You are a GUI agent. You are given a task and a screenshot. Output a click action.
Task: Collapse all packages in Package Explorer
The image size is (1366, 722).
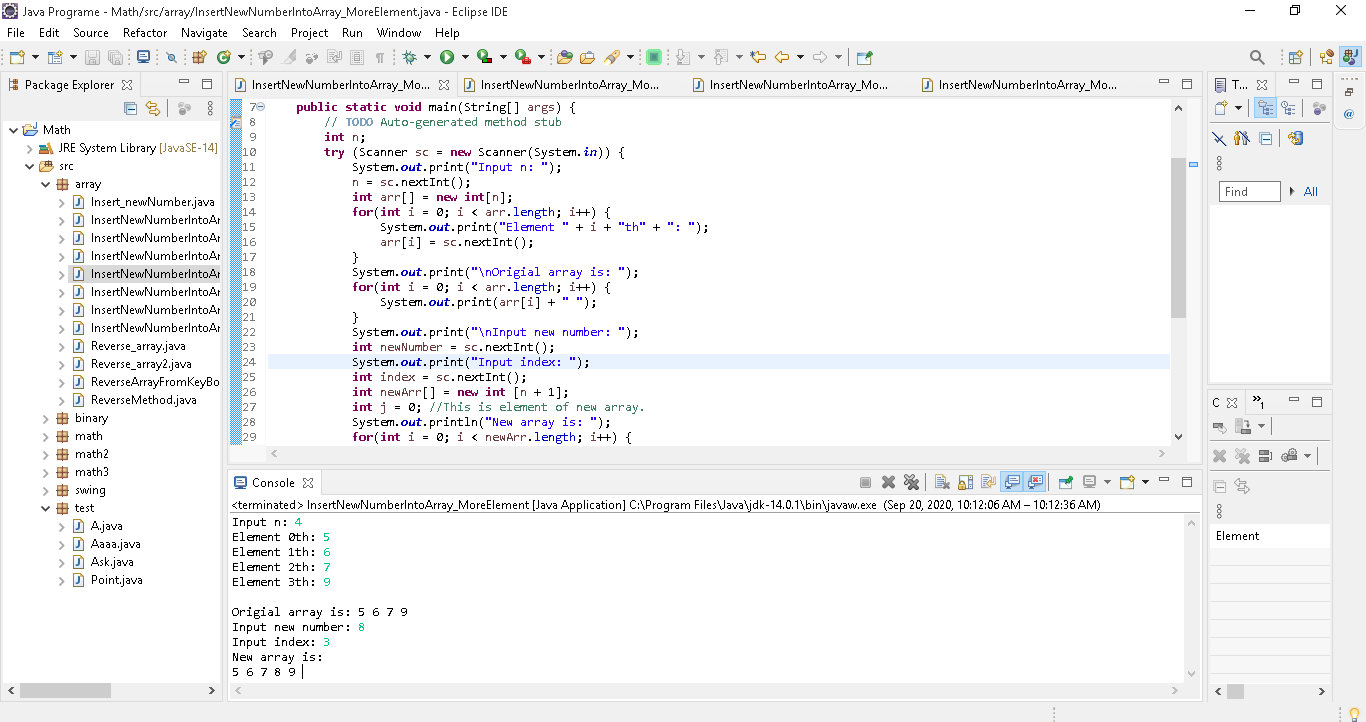(130, 109)
